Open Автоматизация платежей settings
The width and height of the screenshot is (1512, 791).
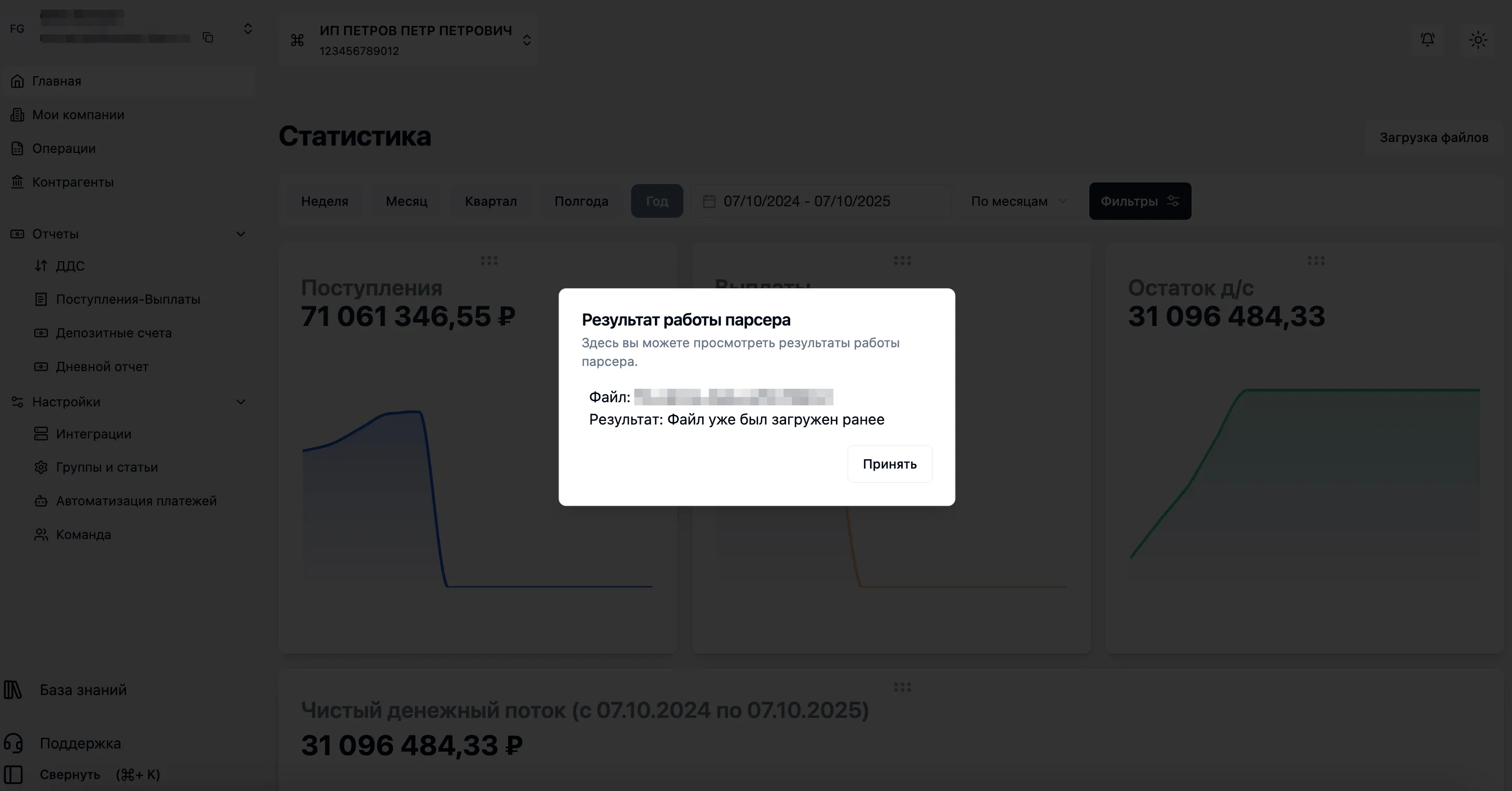click(136, 501)
